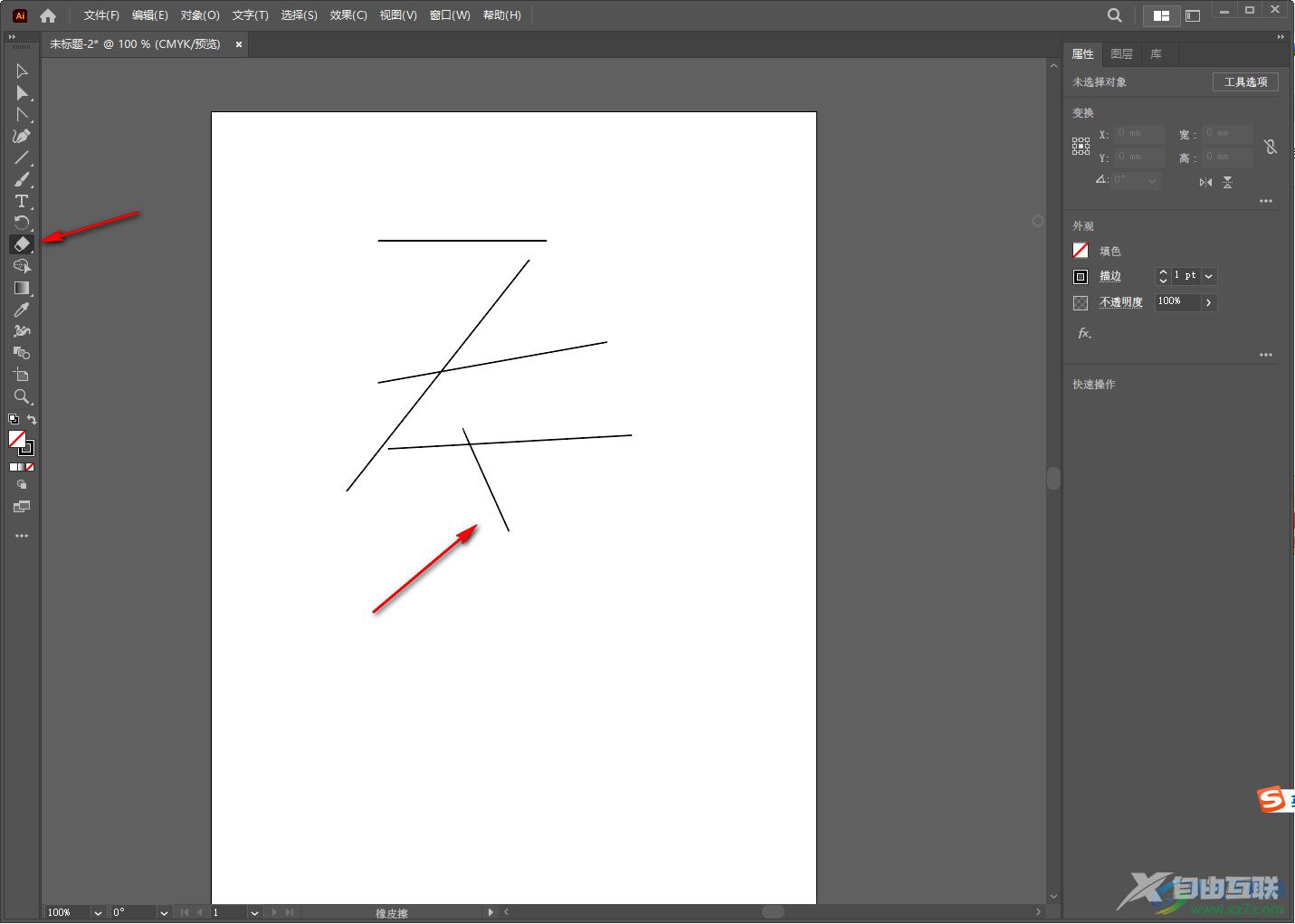Expand the opacity 100% arrow
Viewport: 1295px width, 924px height.
[1209, 302]
